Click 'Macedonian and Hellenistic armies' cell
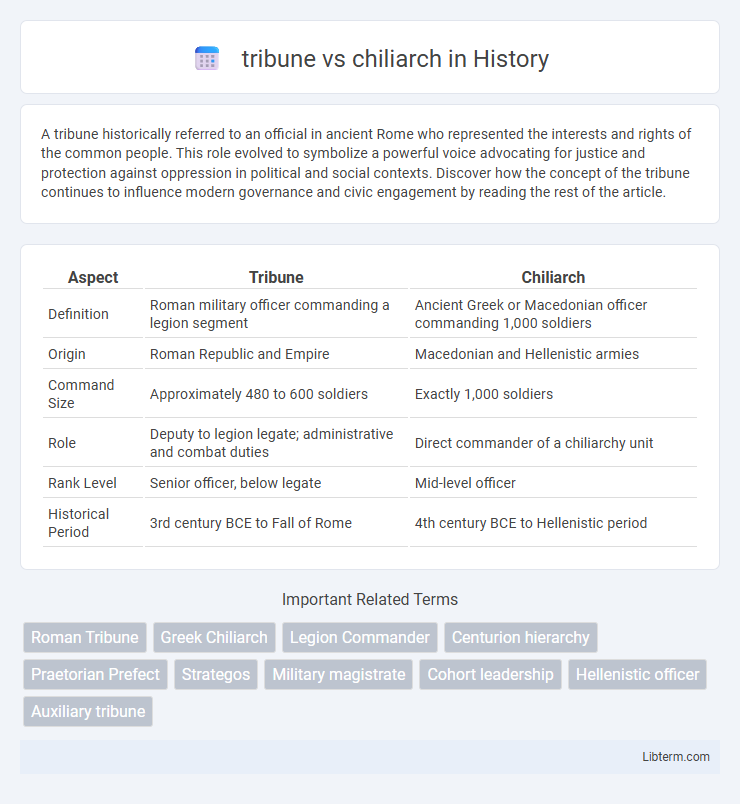Viewport: 740px width, 804px height. (527, 354)
